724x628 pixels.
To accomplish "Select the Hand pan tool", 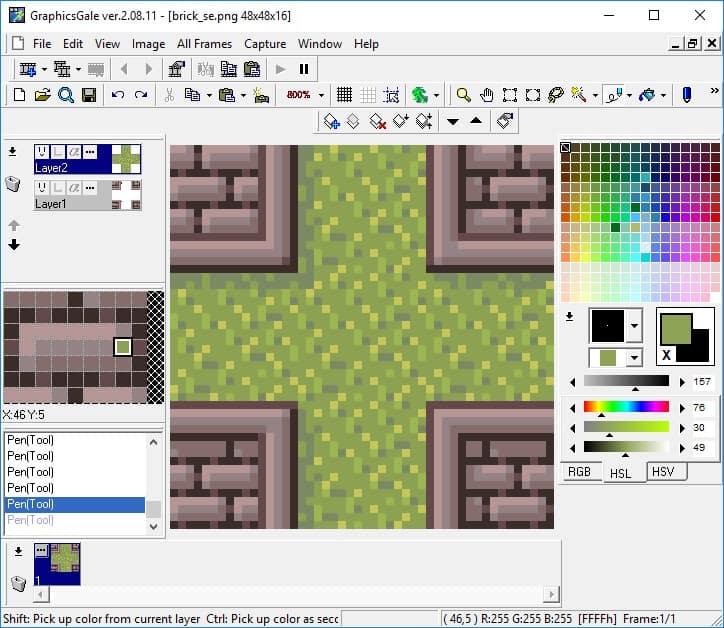I will point(486,95).
